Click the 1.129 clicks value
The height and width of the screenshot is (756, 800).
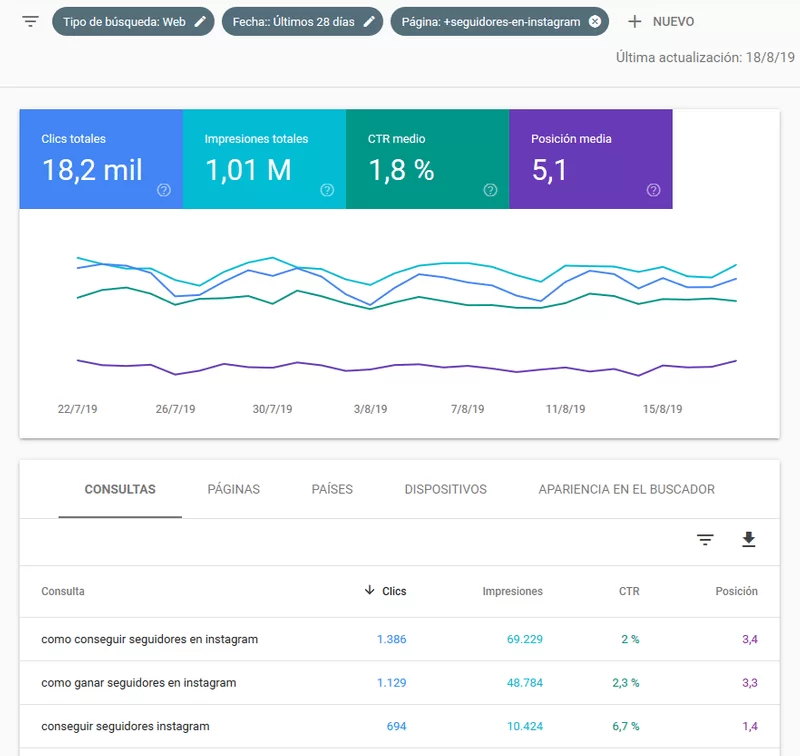[391, 683]
